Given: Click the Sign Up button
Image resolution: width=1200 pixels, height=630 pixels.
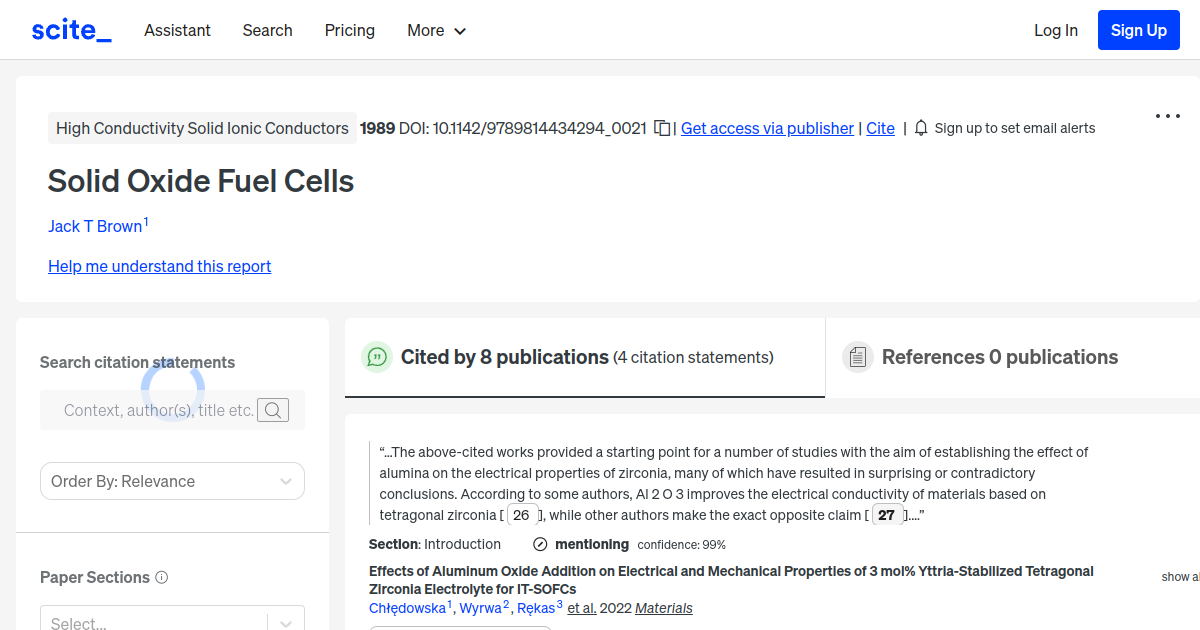Looking at the screenshot, I should tap(1138, 30).
